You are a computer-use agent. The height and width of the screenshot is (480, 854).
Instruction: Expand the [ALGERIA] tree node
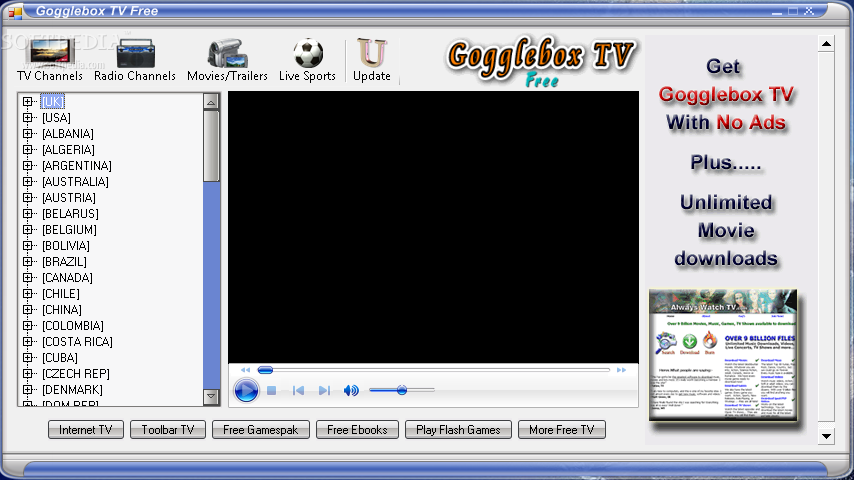pyautogui.click(x=27, y=149)
